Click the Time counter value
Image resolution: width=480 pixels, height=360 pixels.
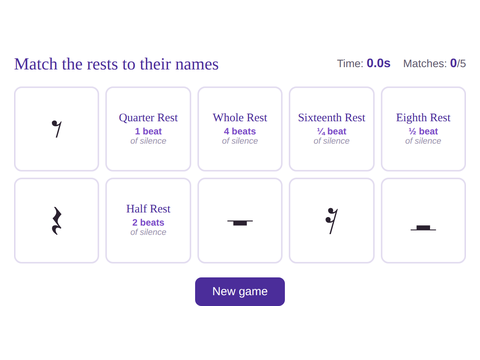coord(378,63)
